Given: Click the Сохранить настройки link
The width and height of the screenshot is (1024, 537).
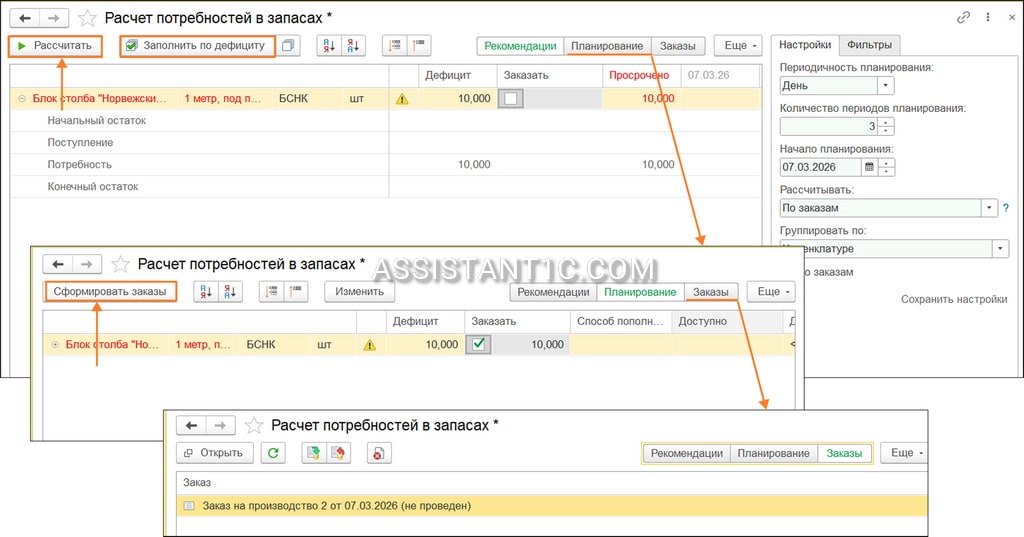Looking at the screenshot, I should point(954,299).
